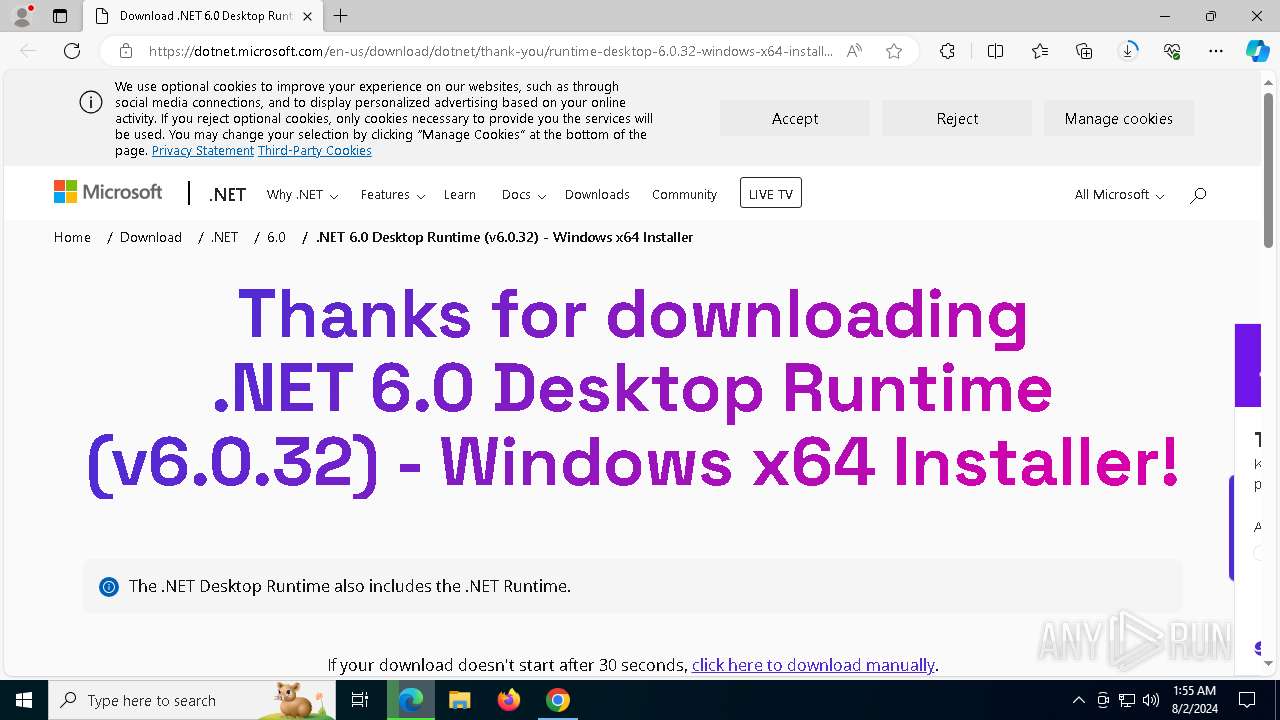Launch the Copilot sidebar icon
This screenshot has height=720, width=1280.
(1257, 51)
